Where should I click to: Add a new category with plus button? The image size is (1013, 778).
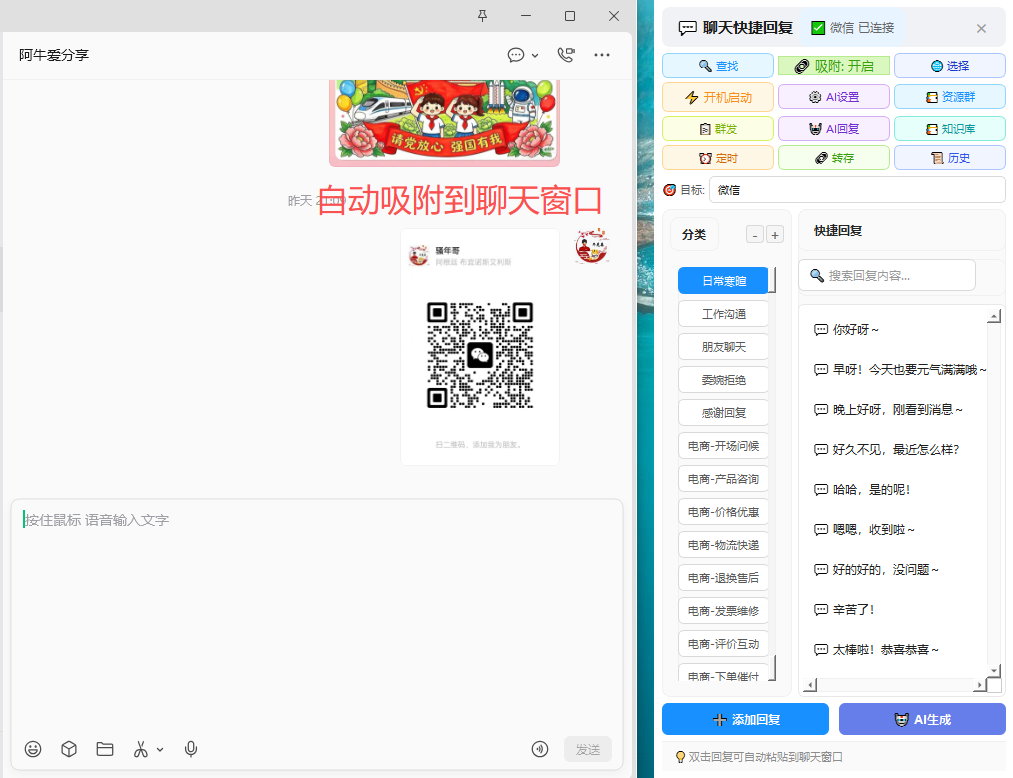(x=775, y=235)
